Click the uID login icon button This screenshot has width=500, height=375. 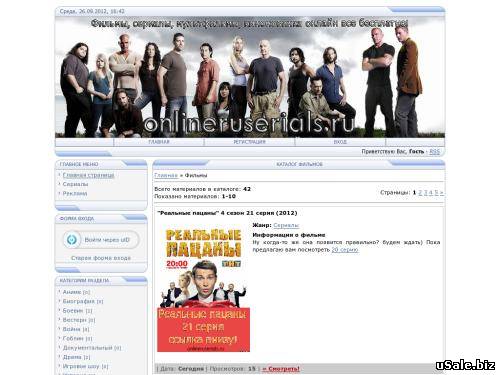pos(72,239)
